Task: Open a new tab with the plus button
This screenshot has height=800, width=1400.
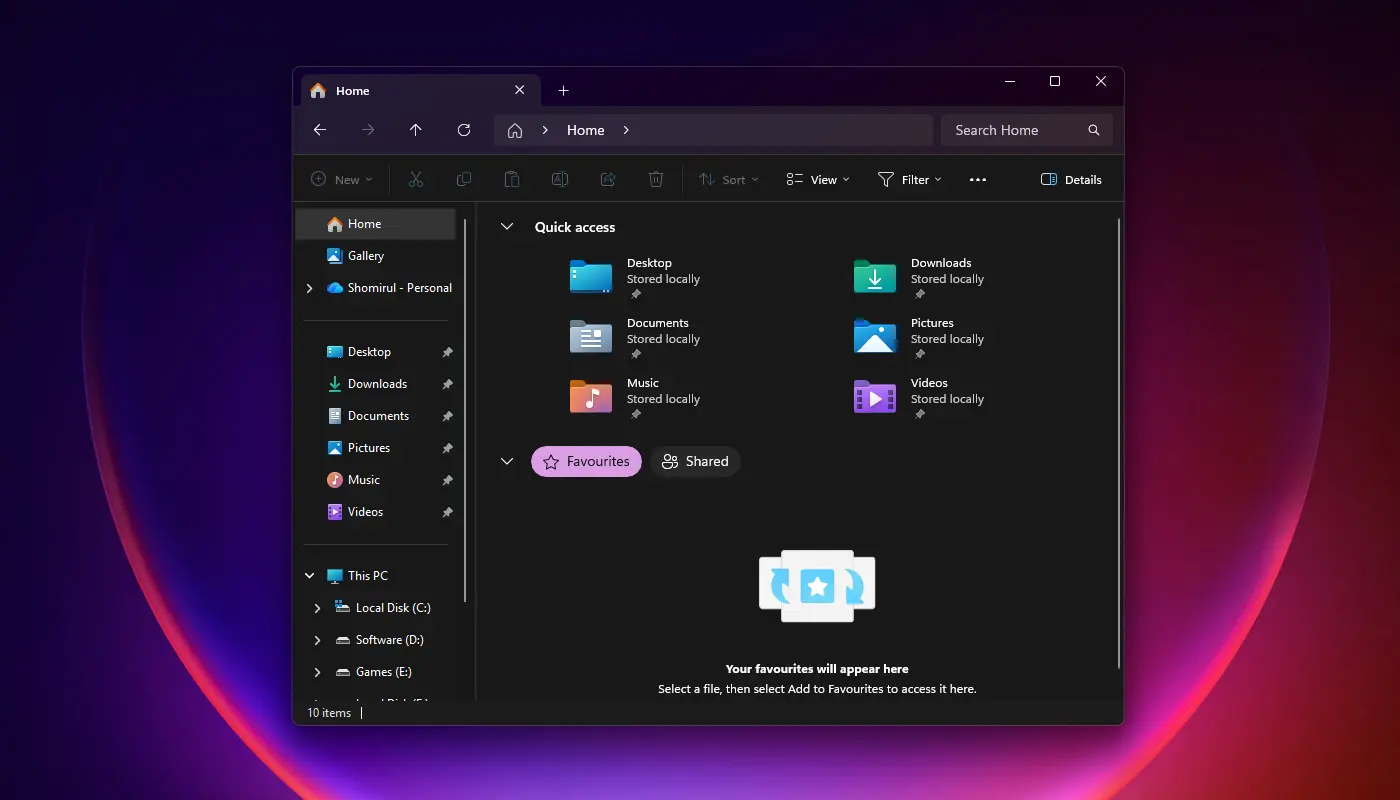Action: point(563,90)
